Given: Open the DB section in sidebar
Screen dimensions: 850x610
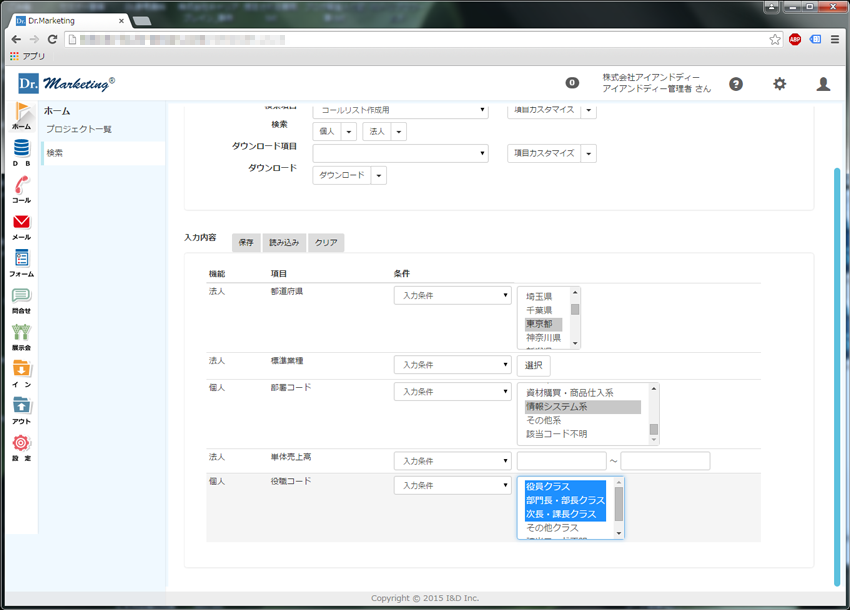Looking at the screenshot, I should tap(21, 150).
